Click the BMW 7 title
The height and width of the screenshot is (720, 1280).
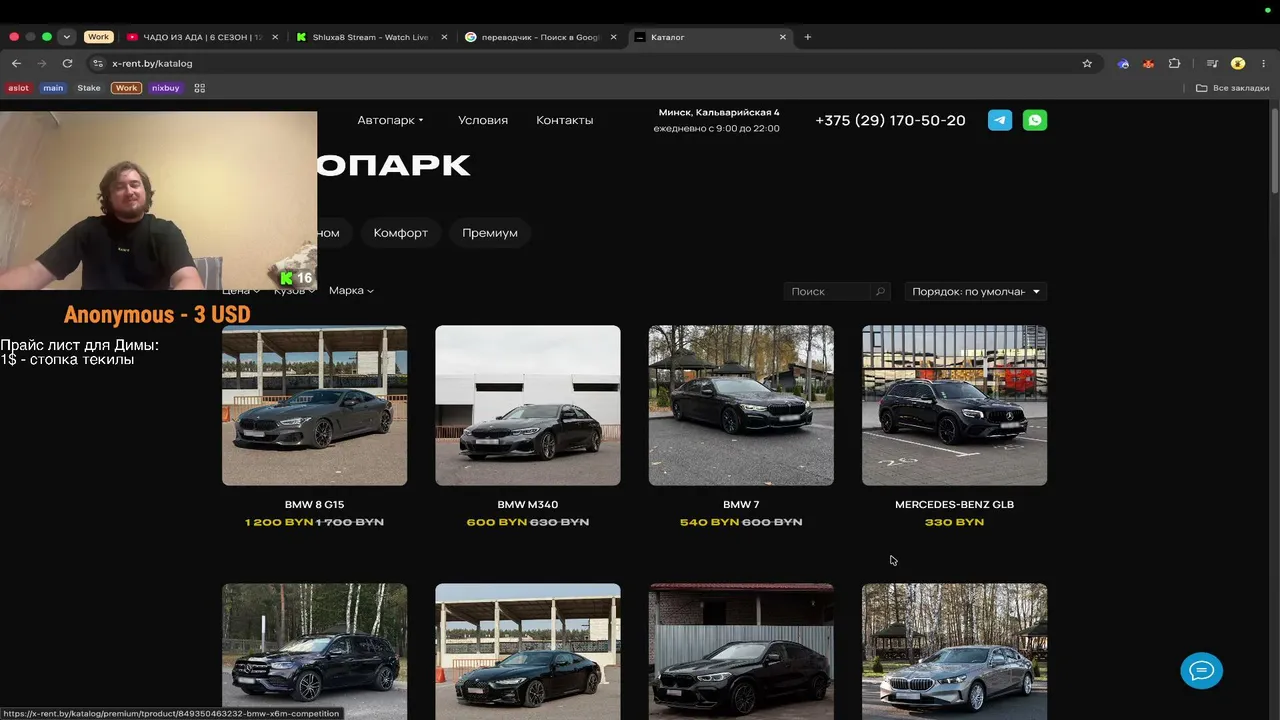741,505
